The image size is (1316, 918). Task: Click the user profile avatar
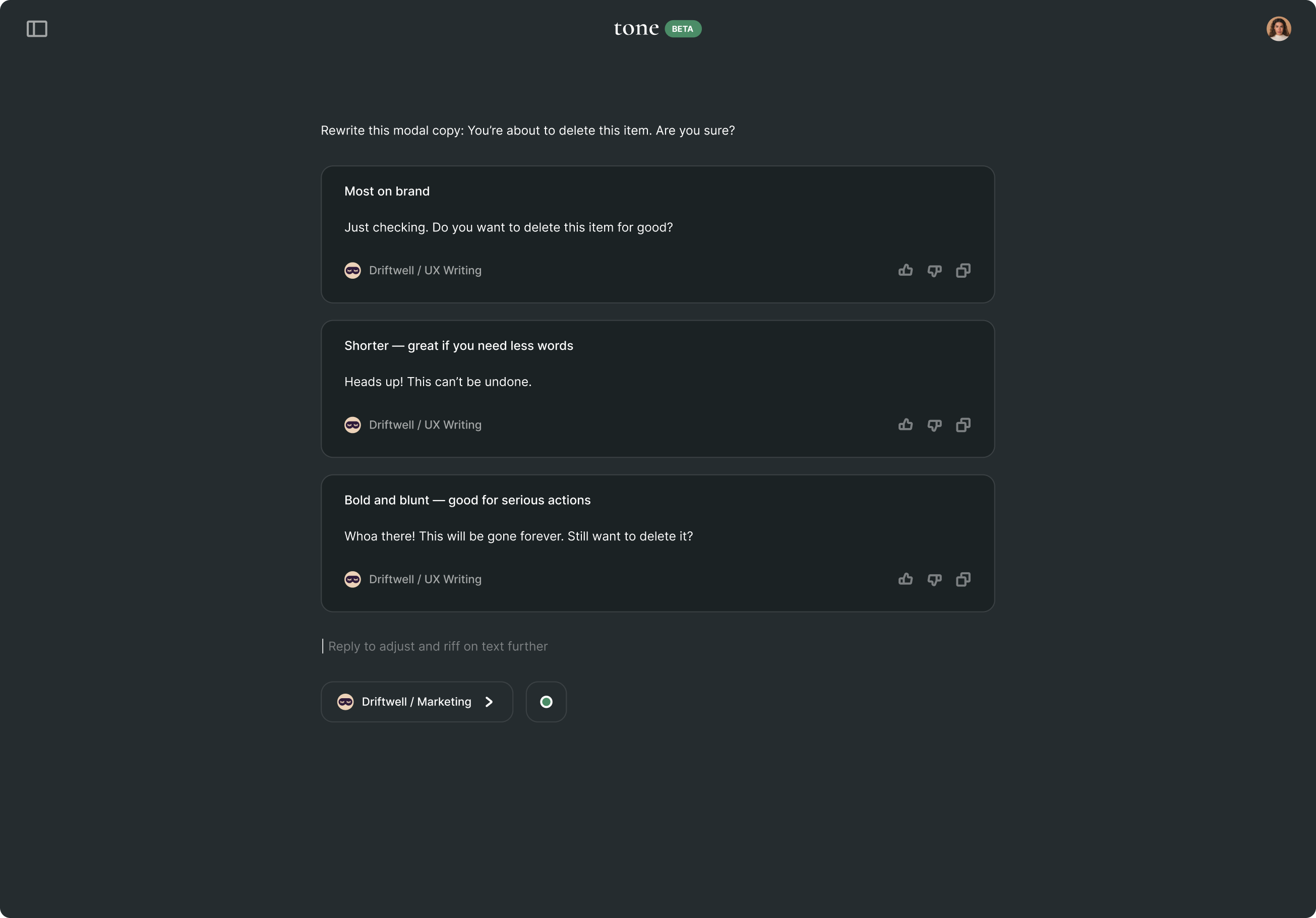[x=1278, y=29]
